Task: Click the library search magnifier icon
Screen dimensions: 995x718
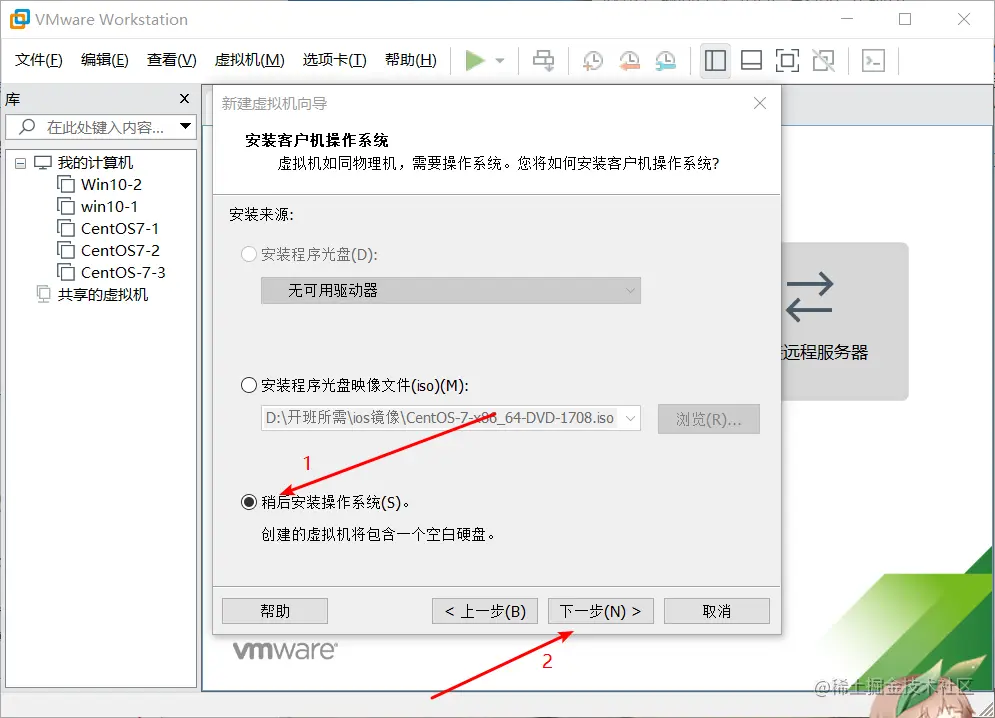Action: pyautogui.click(x=27, y=127)
